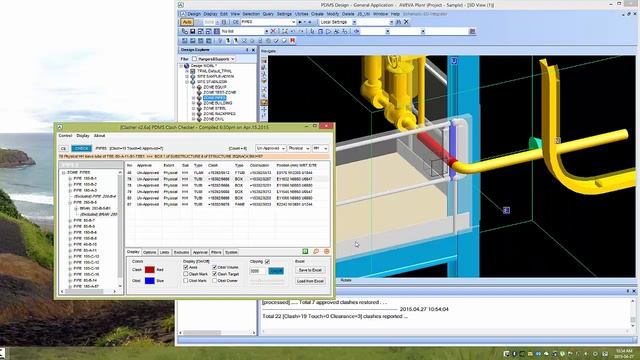Image resolution: width=640 pixels, height=360 pixels.
Task: Open the About menu in Clasher
Action: (x=100, y=136)
